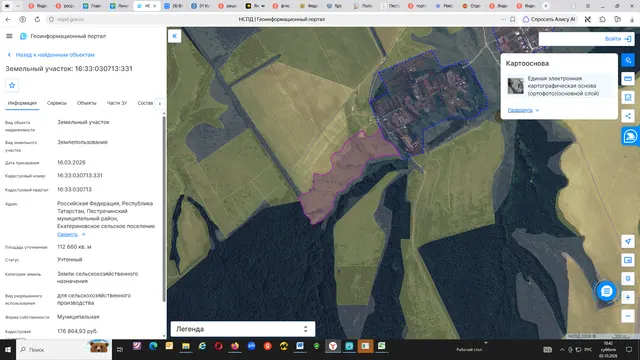Switch to the Сервисы tab

click(x=57, y=103)
